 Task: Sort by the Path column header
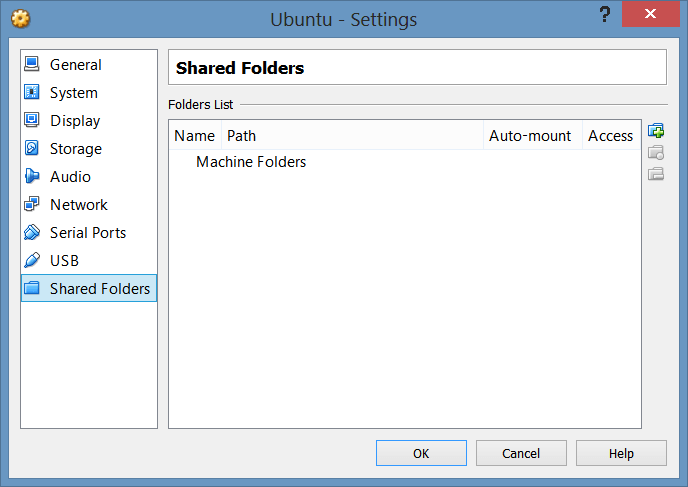[352, 136]
